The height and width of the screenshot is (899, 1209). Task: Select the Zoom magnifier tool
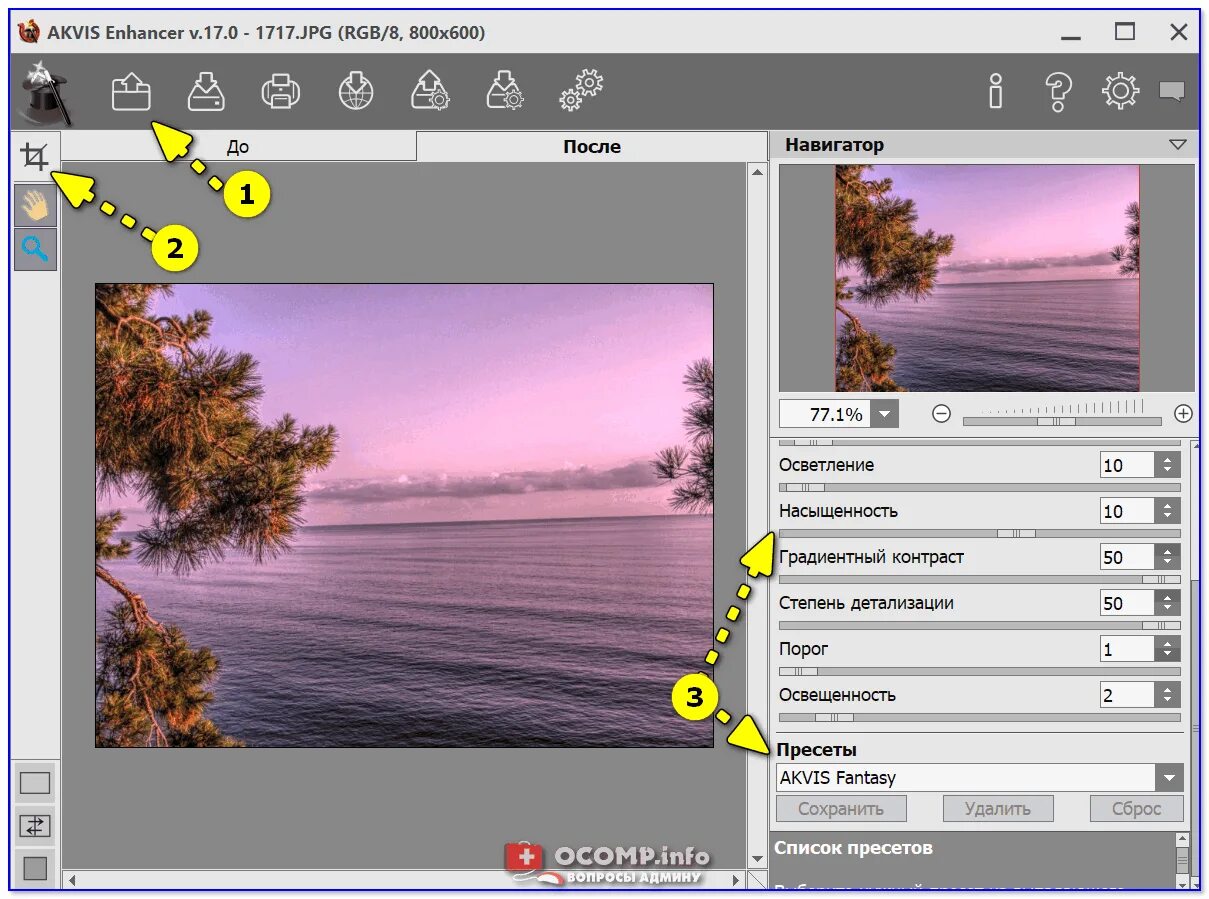point(35,249)
